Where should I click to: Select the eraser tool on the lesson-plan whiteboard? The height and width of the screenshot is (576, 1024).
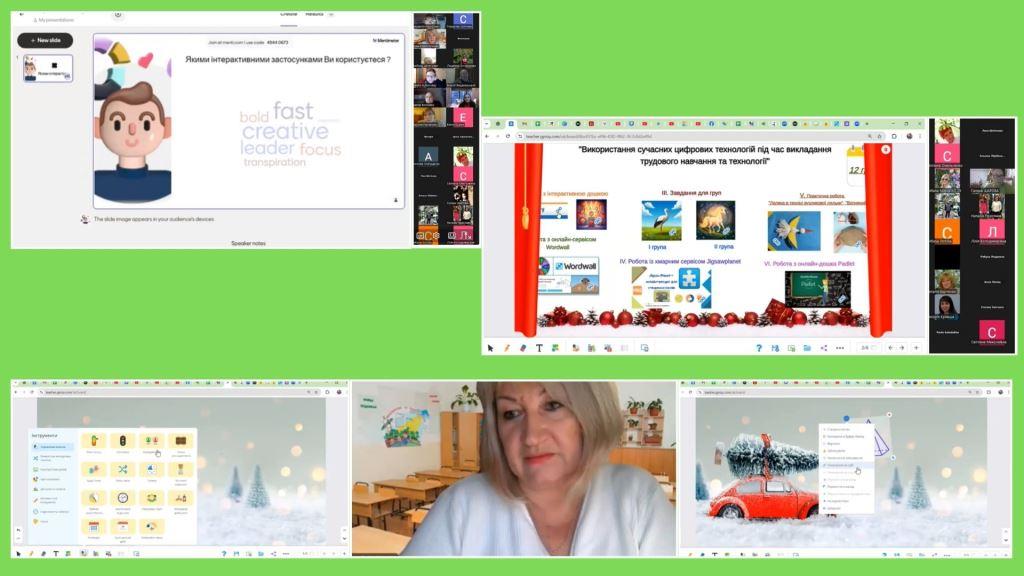coord(523,348)
